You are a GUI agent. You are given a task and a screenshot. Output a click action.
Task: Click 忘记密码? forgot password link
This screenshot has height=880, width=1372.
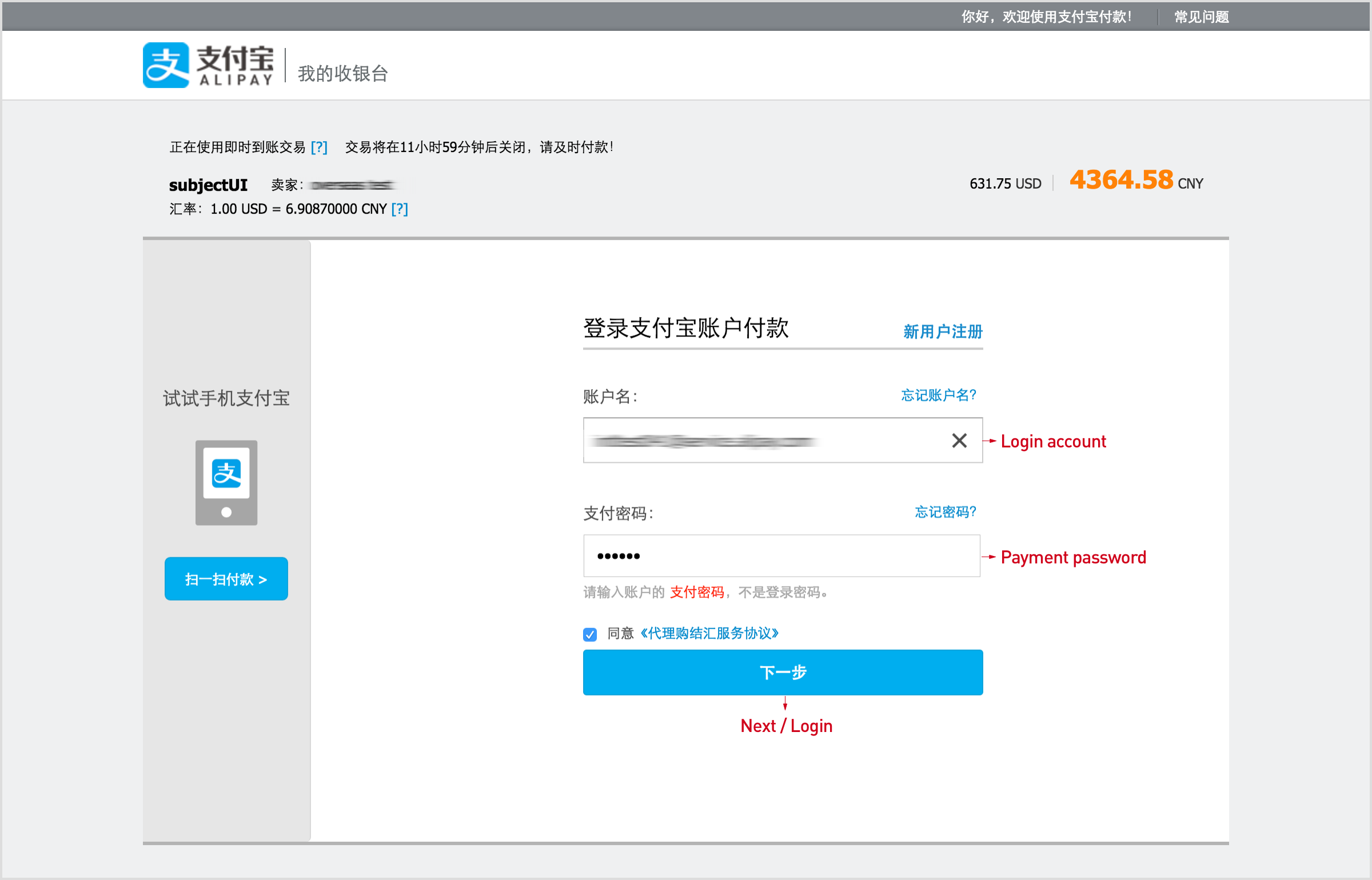coord(945,512)
